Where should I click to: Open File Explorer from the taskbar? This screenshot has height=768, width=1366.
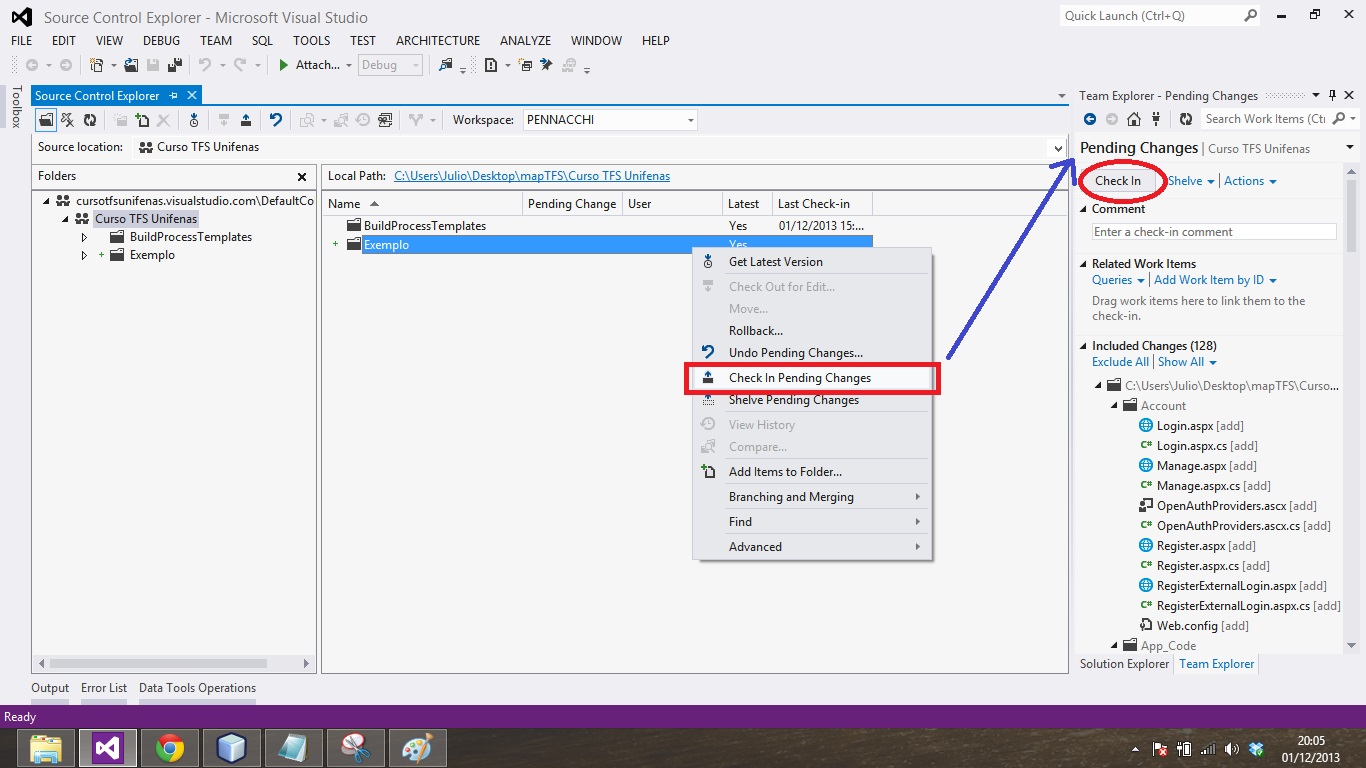tap(46, 748)
